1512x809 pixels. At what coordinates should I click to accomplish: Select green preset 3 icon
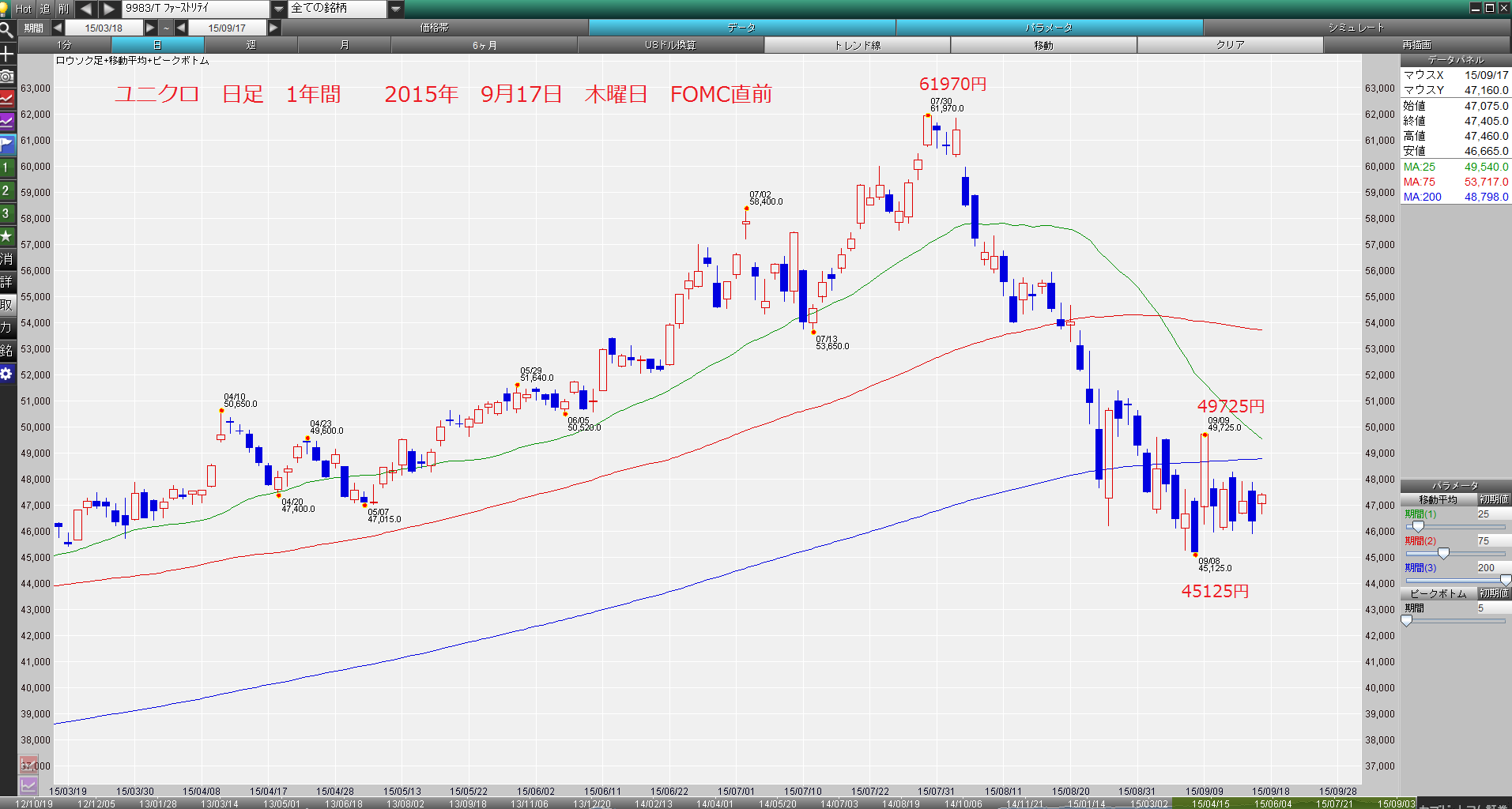coord(7,213)
